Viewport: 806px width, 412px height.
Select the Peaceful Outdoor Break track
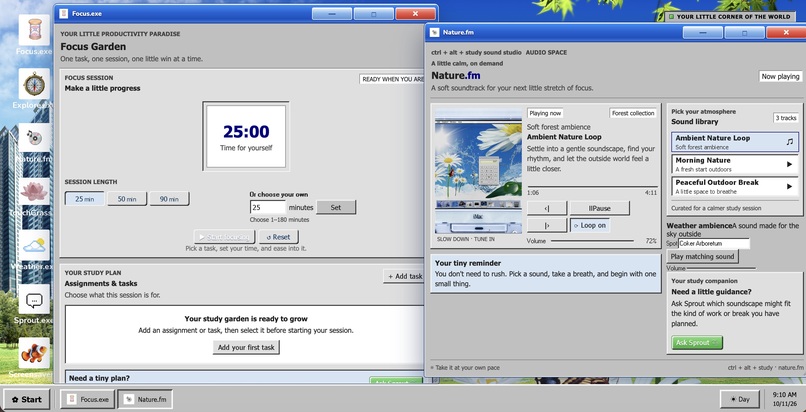(x=735, y=186)
